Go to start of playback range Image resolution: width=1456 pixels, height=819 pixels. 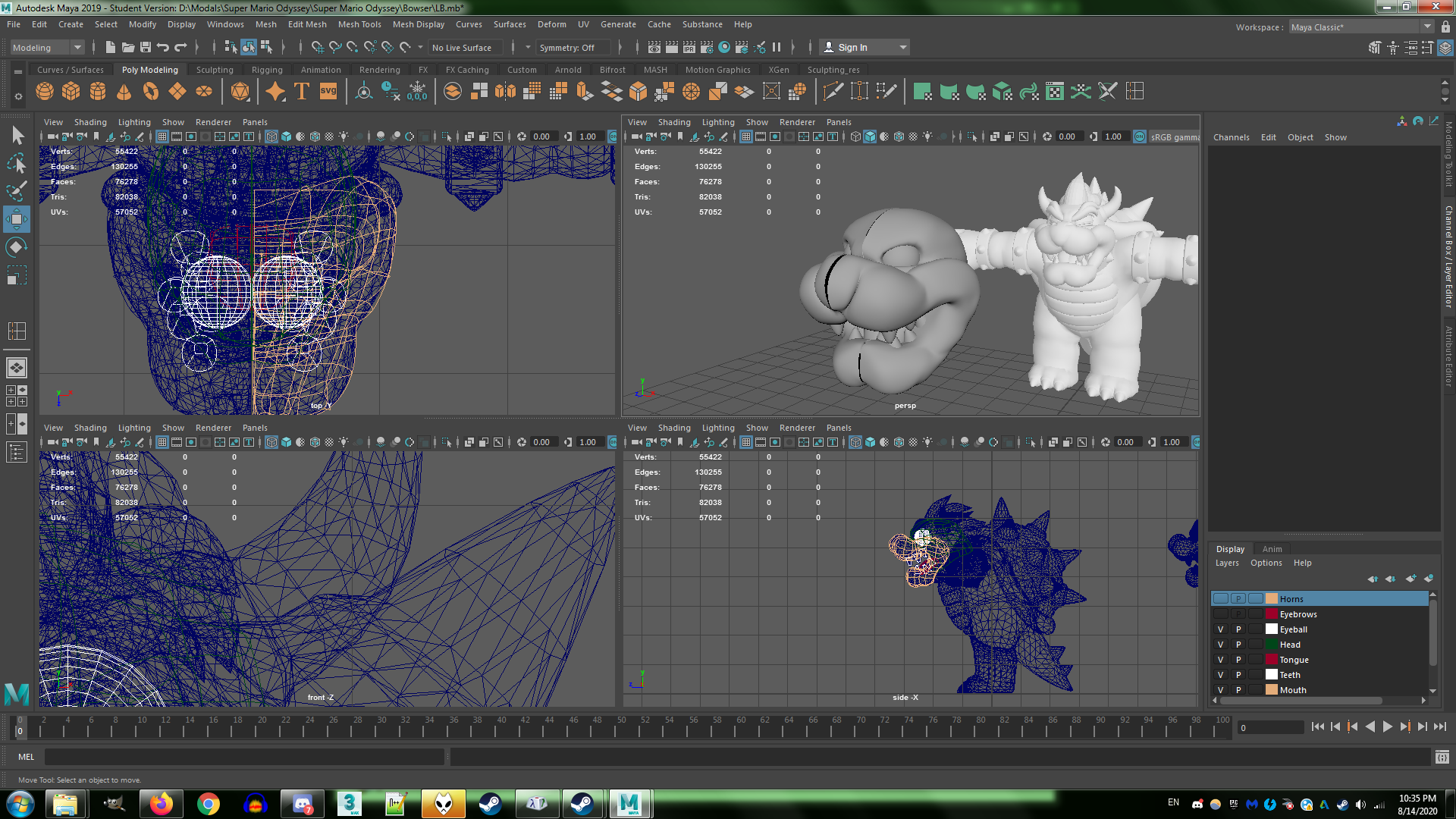pyautogui.click(x=1317, y=726)
